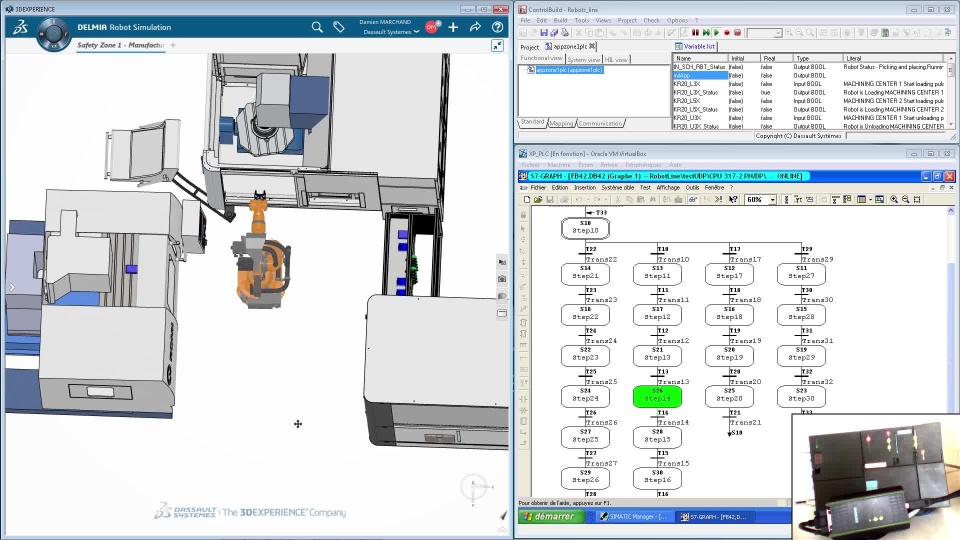Viewport: 960px width, 540px height.
Task: Open Tools menu in ControlBuild
Action: pyautogui.click(x=582, y=20)
